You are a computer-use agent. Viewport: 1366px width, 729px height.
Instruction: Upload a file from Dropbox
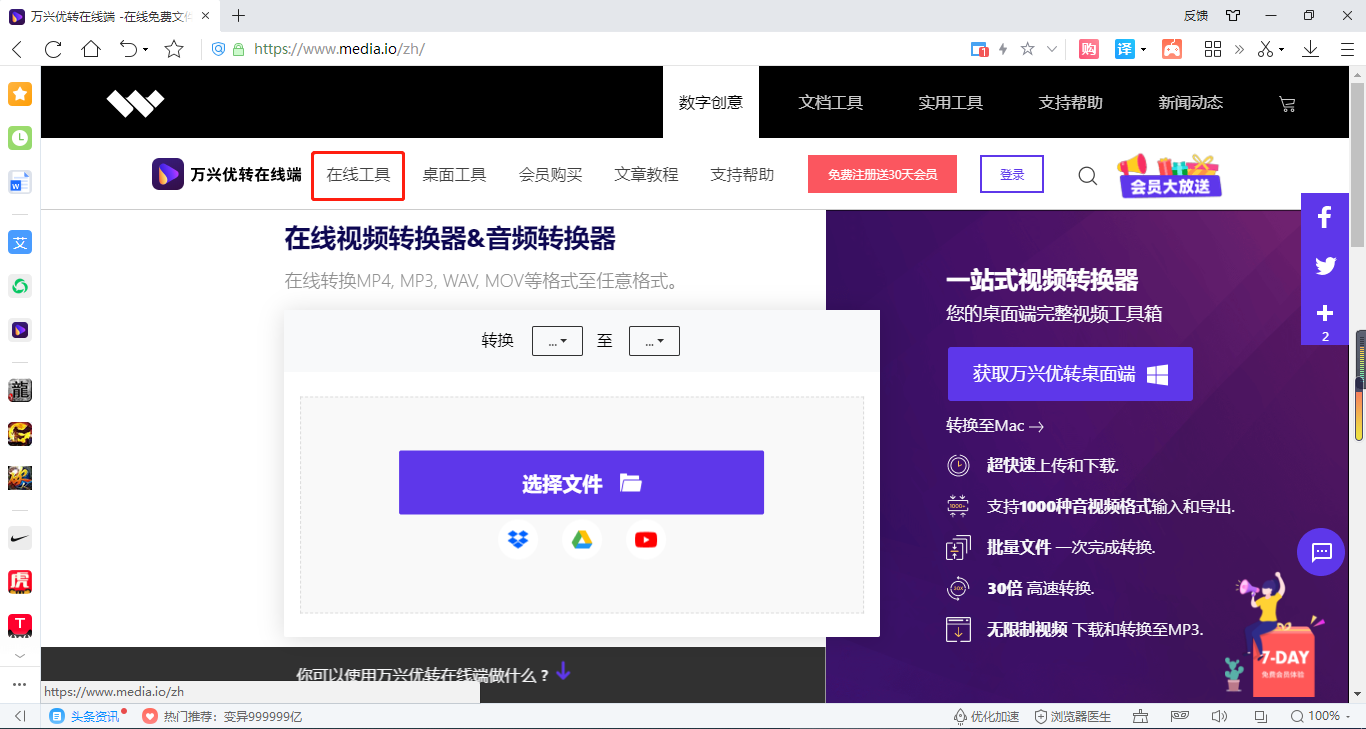click(518, 539)
